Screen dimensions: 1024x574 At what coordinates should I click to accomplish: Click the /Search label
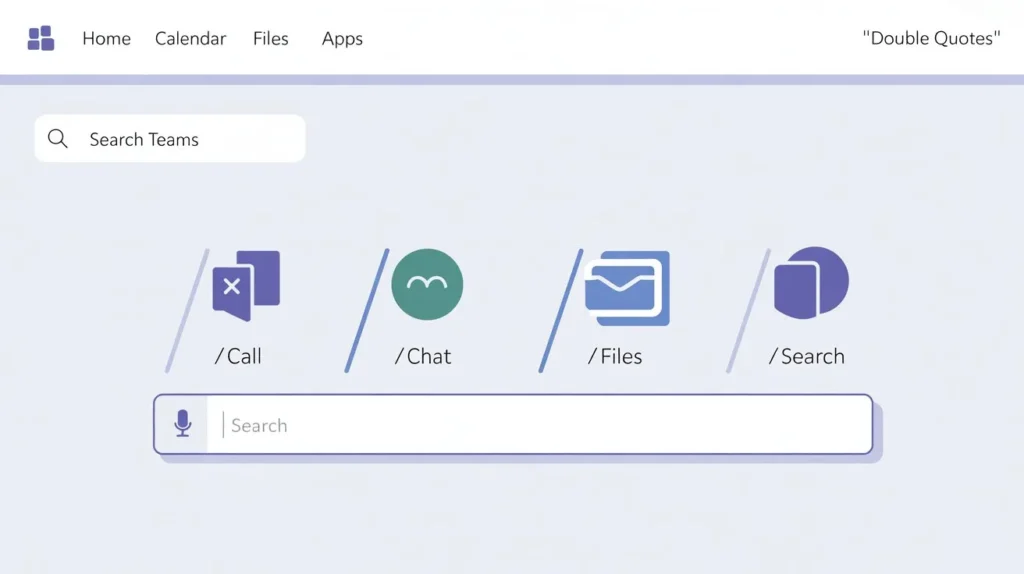pos(807,356)
